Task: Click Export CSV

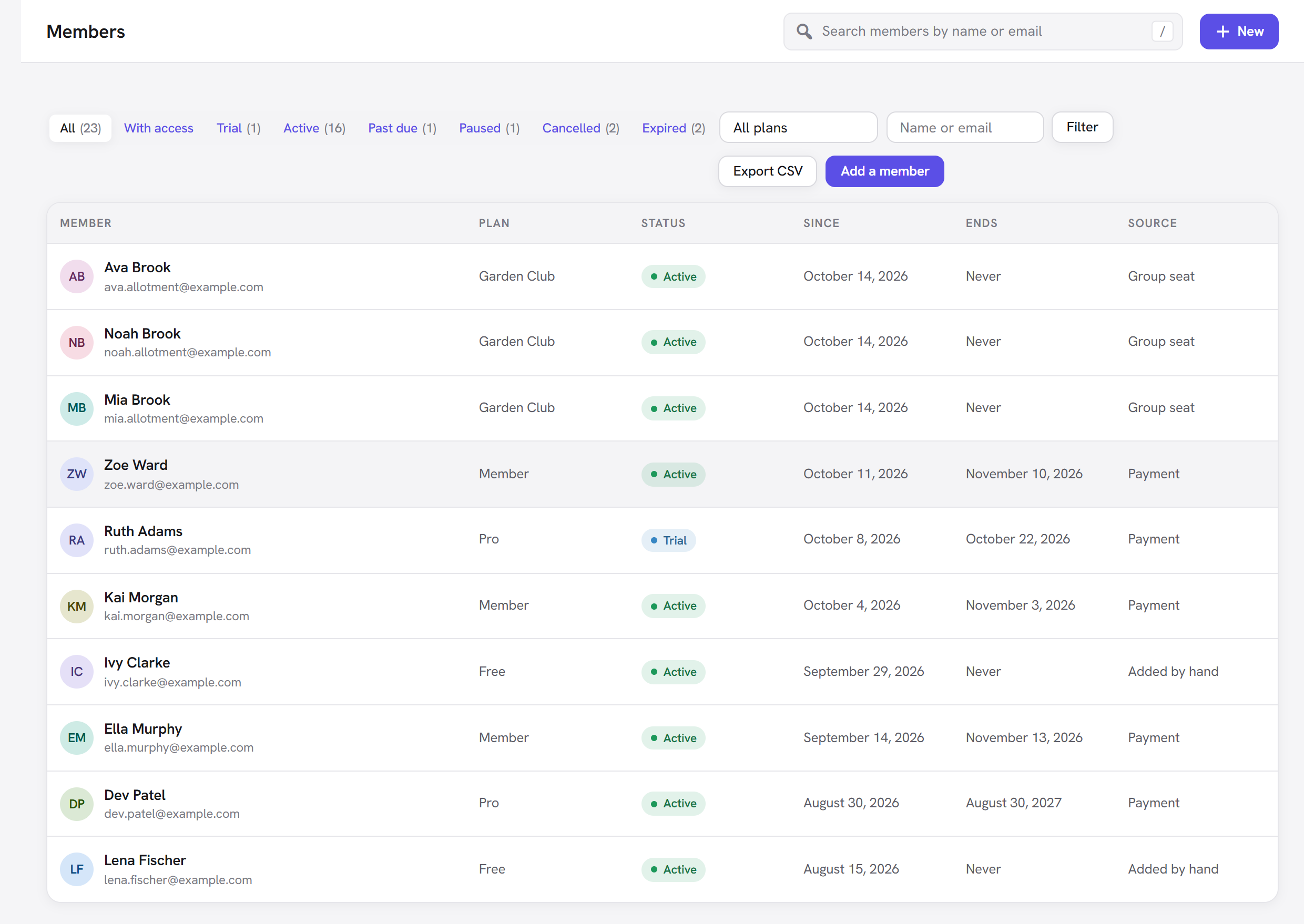Action: tap(767, 171)
